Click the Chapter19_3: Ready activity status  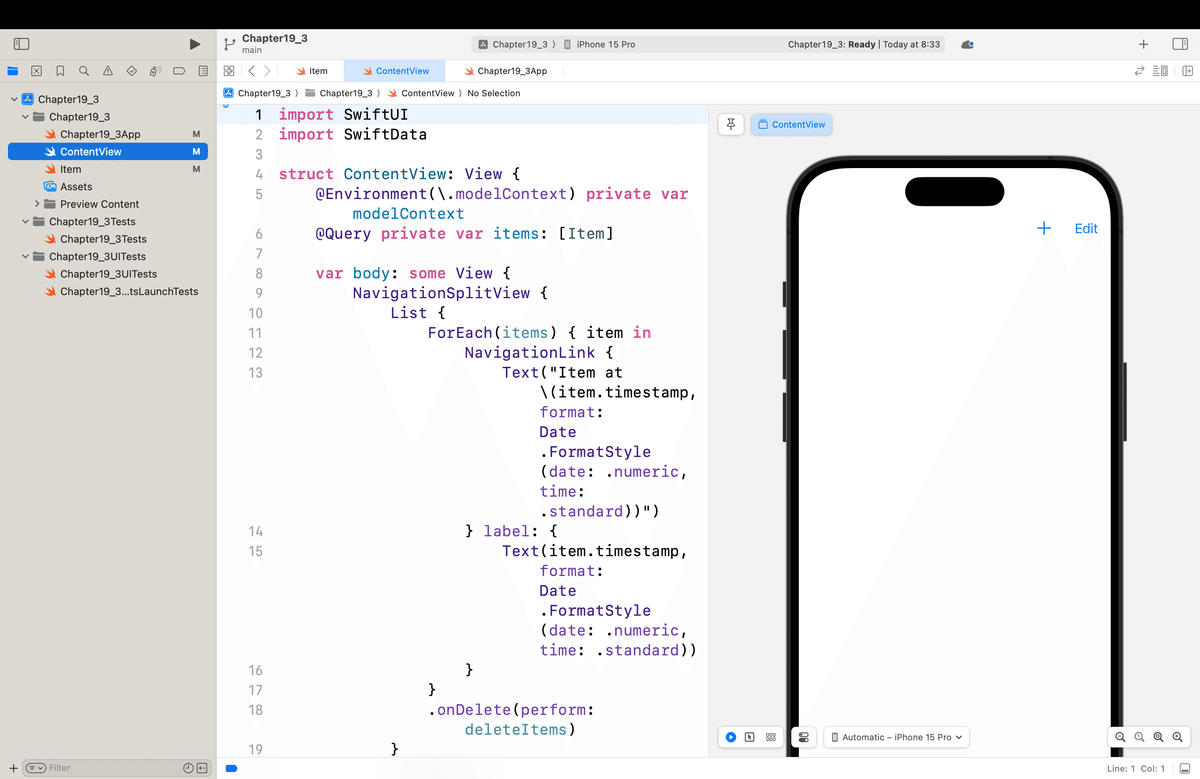pos(864,44)
